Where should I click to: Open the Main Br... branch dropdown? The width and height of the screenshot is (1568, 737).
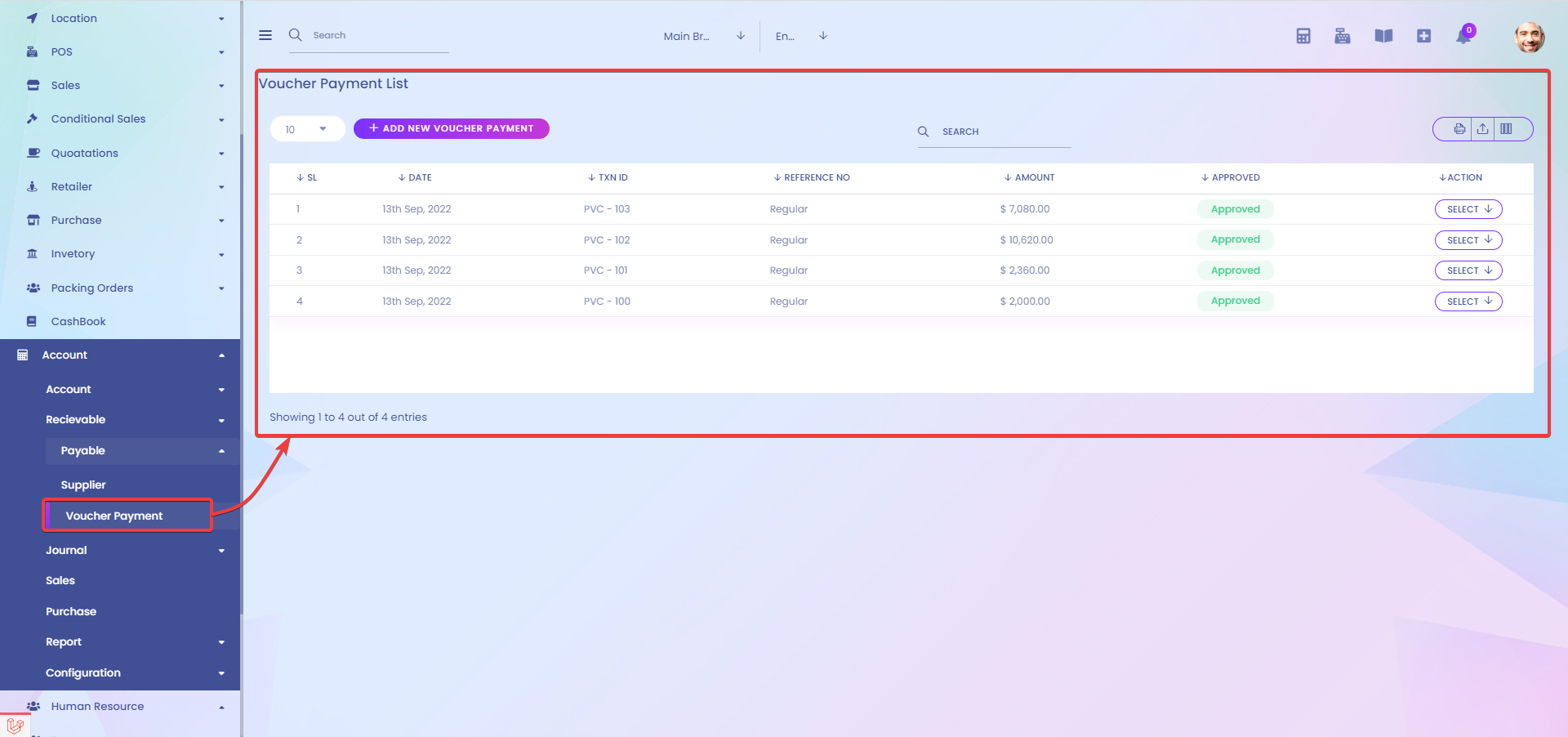pyautogui.click(x=704, y=36)
